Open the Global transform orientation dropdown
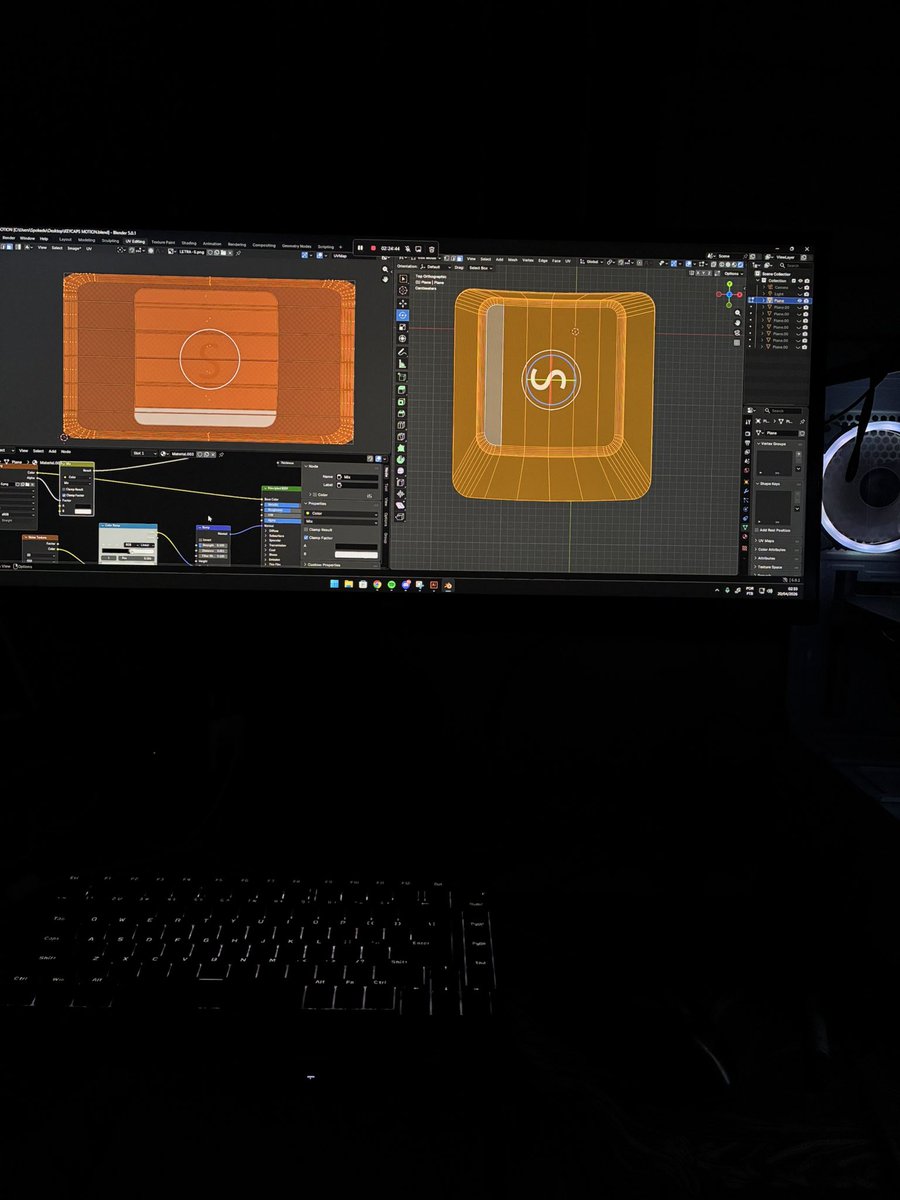Screen dimensions: 900x1200 coord(593,261)
